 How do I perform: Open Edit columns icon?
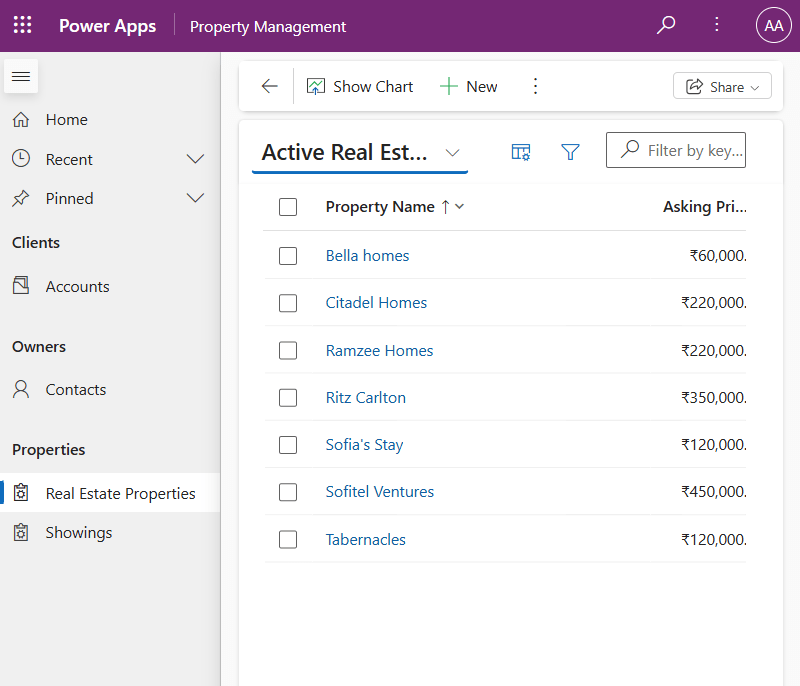(521, 152)
